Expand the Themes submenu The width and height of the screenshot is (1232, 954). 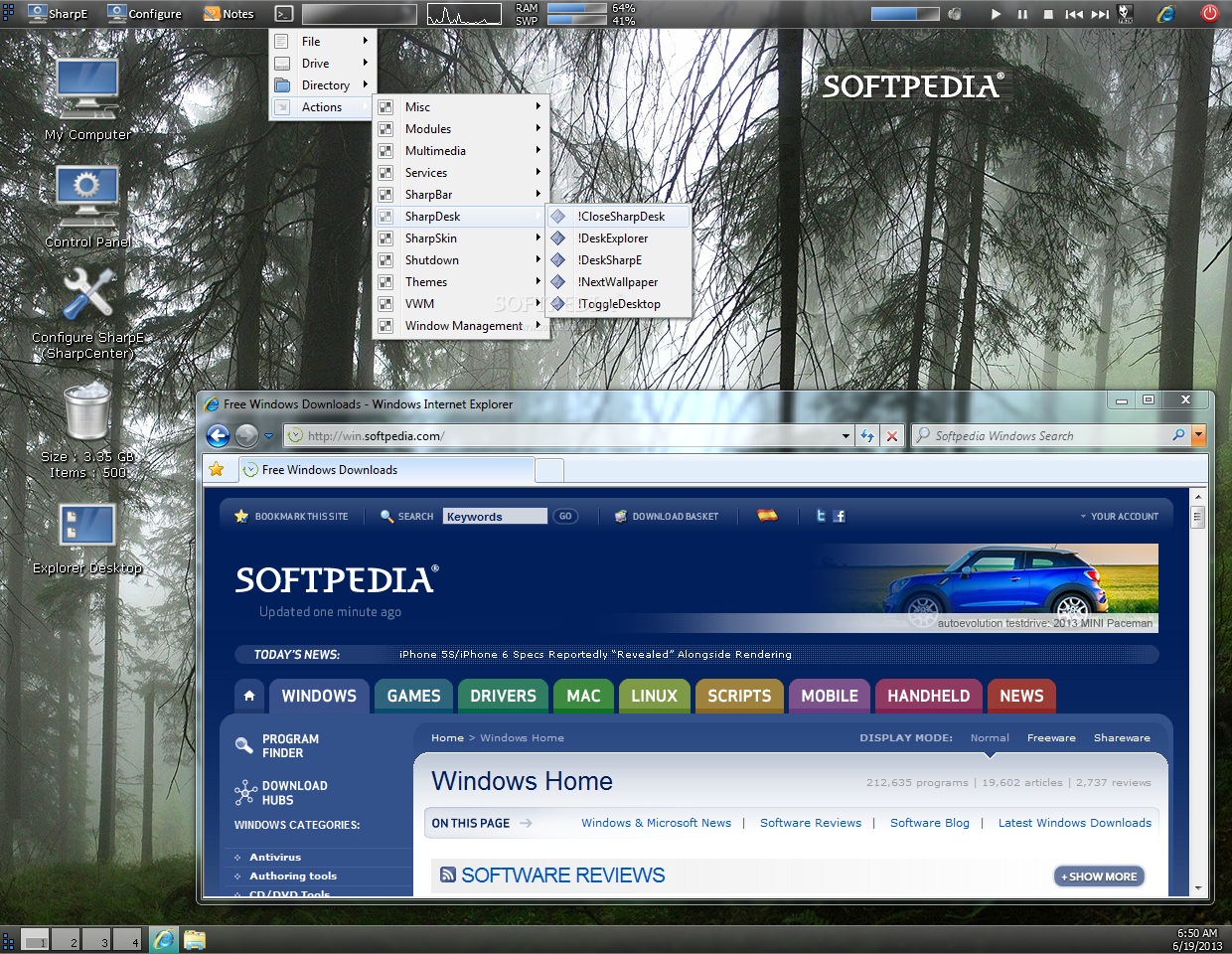click(x=461, y=282)
